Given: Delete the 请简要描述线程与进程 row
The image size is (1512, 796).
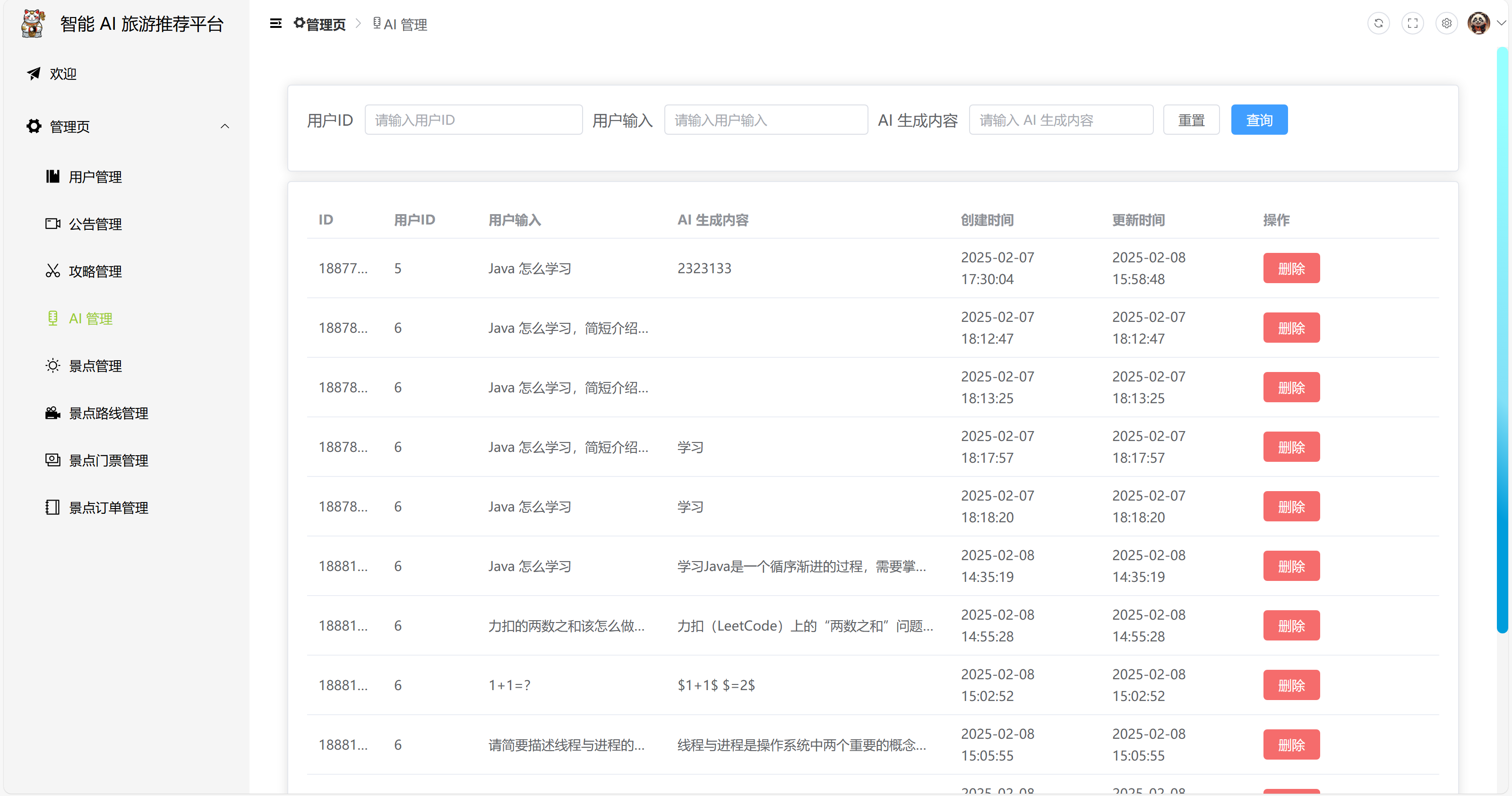Looking at the screenshot, I should pyautogui.click(x=1291, y=745).
